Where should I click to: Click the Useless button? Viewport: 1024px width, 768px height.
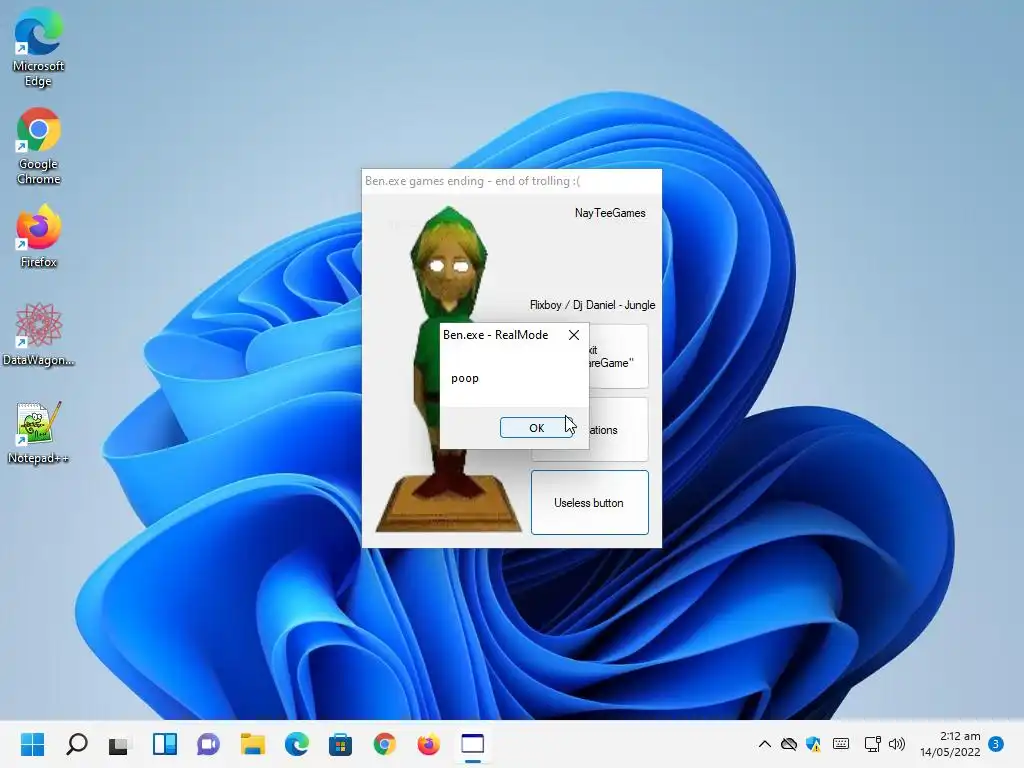coord(590,502)
